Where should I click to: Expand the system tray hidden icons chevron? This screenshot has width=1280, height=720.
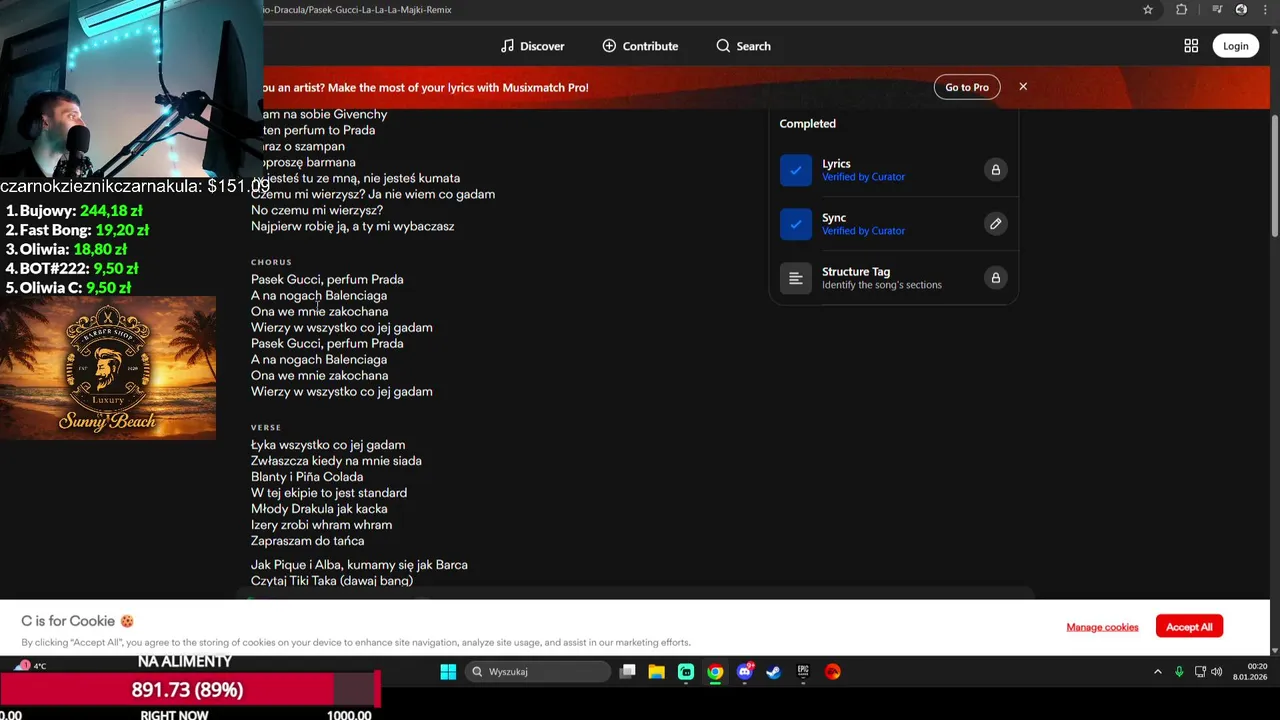[x=1158, y=672]
